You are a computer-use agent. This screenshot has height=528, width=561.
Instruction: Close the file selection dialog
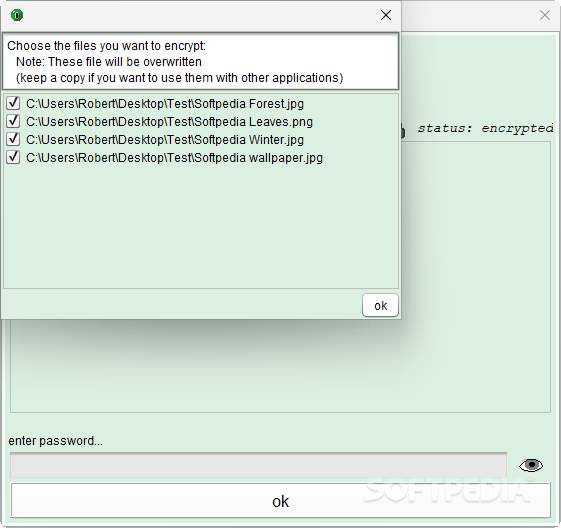[386, 15]
